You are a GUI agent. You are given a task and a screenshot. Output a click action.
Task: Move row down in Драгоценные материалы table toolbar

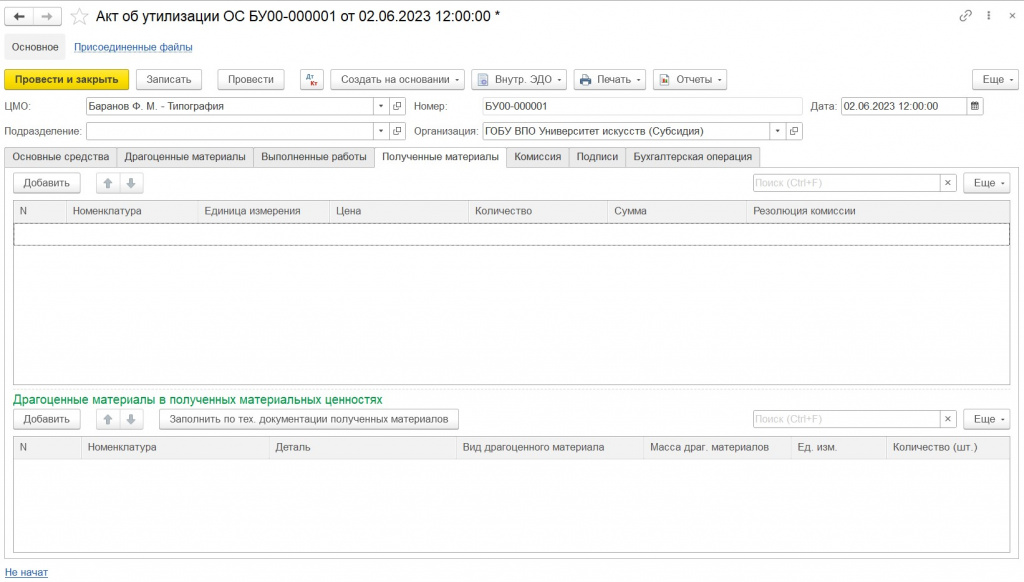click(x=131, y=419)
